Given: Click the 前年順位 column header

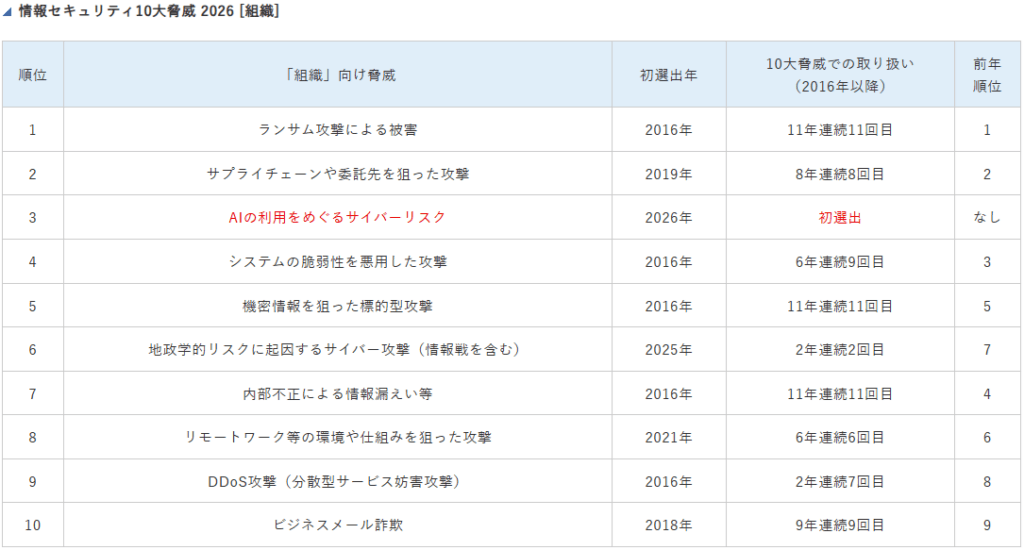Looking at the screenshot, I should coord(987,75).
